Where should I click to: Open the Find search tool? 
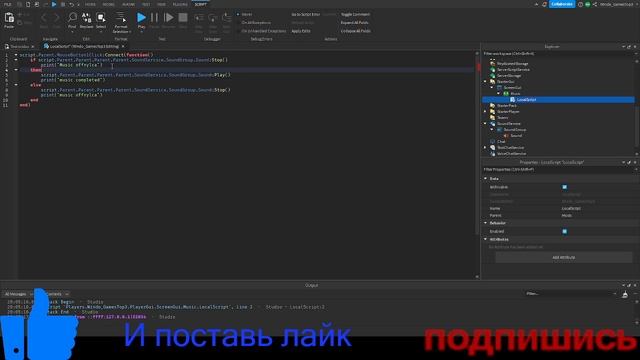[72, 18]
